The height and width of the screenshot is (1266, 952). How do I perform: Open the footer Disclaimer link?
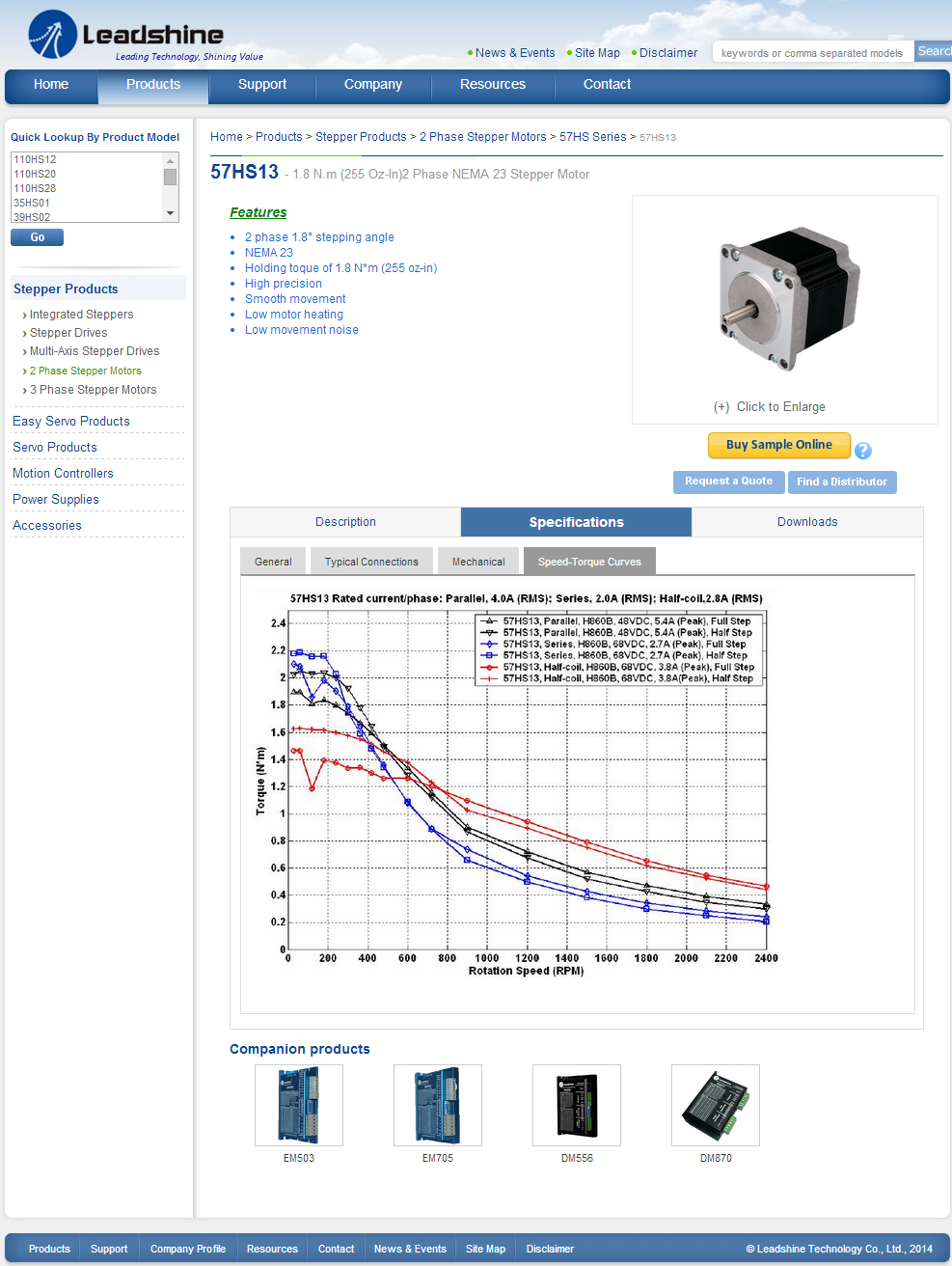point(550,1249)
